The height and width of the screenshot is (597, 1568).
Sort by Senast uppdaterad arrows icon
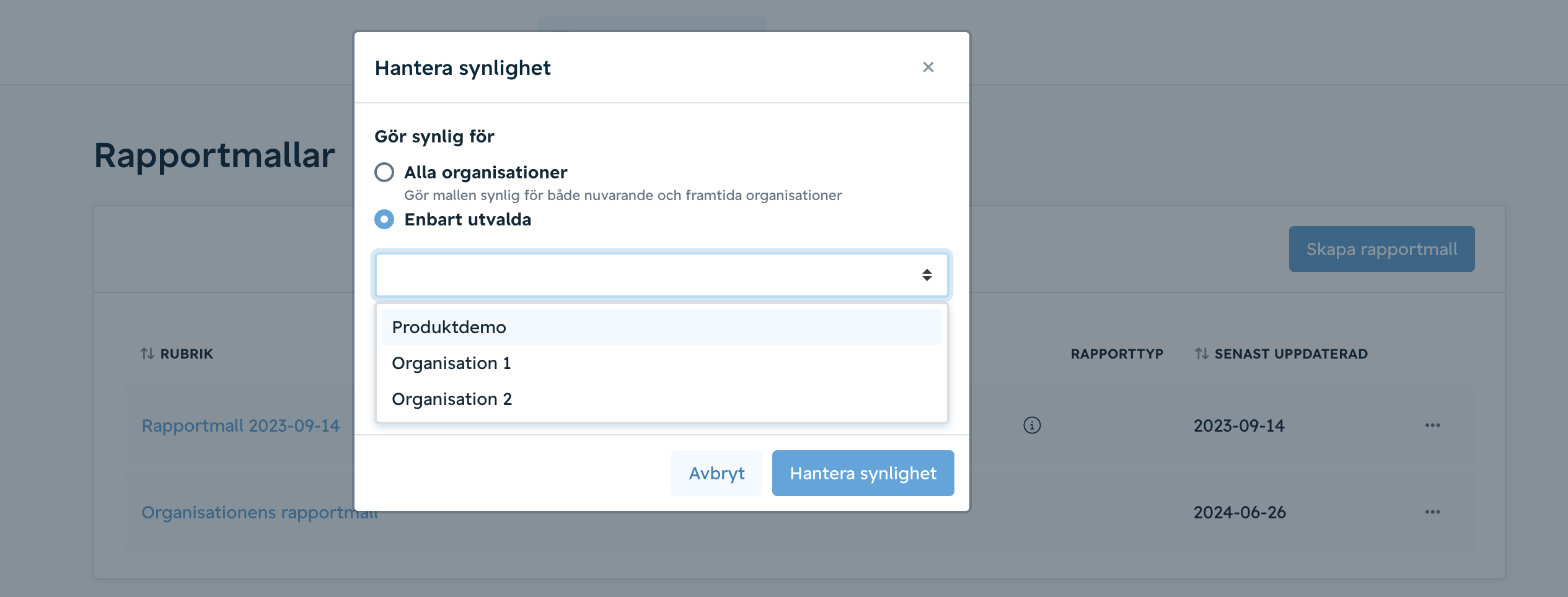click(x=1202, y=354)
